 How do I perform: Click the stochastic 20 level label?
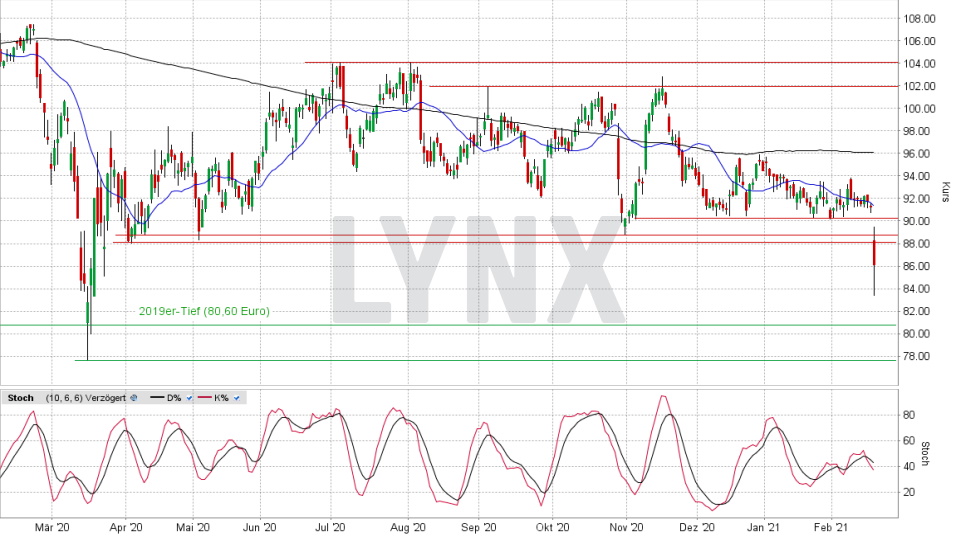(909, 492)
